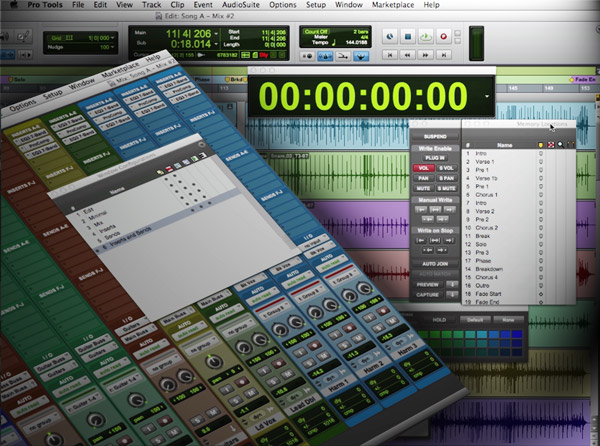This screenshot has height=446, width=600.
Task: Click middle Write on Stop button
Action: (435, 240)
